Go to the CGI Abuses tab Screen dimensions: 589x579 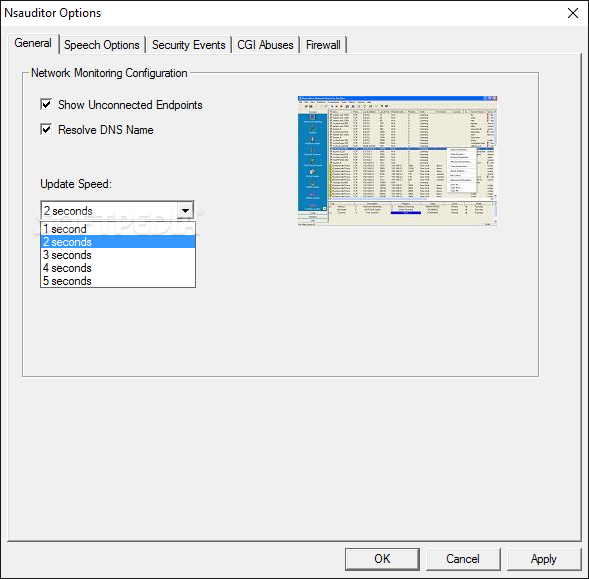pyautogui.click(x=265, y=45)
